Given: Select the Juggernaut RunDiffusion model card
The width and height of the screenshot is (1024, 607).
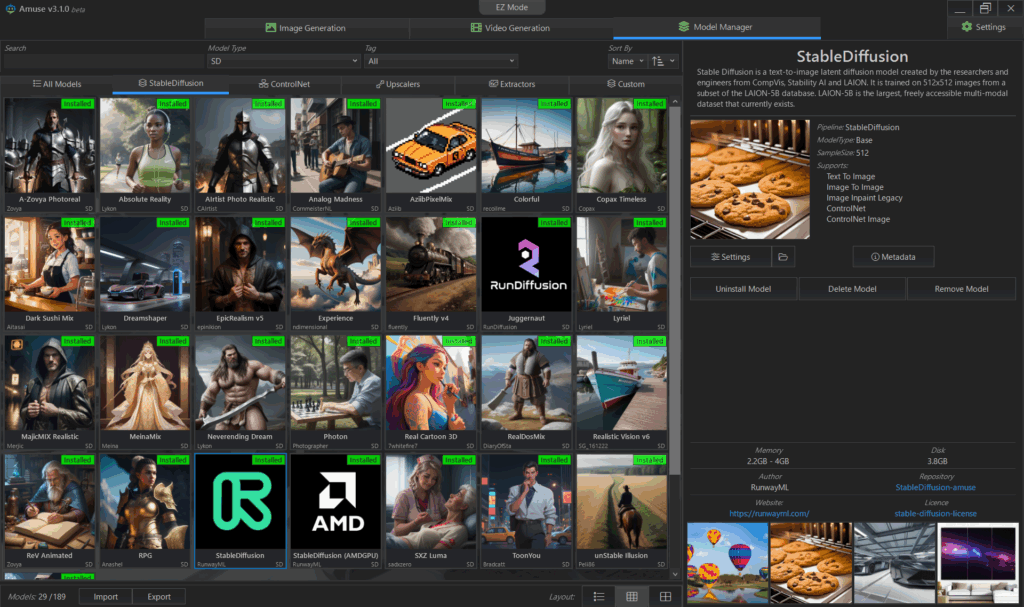Looking at the screenshot, I should [x=526, y=274].
